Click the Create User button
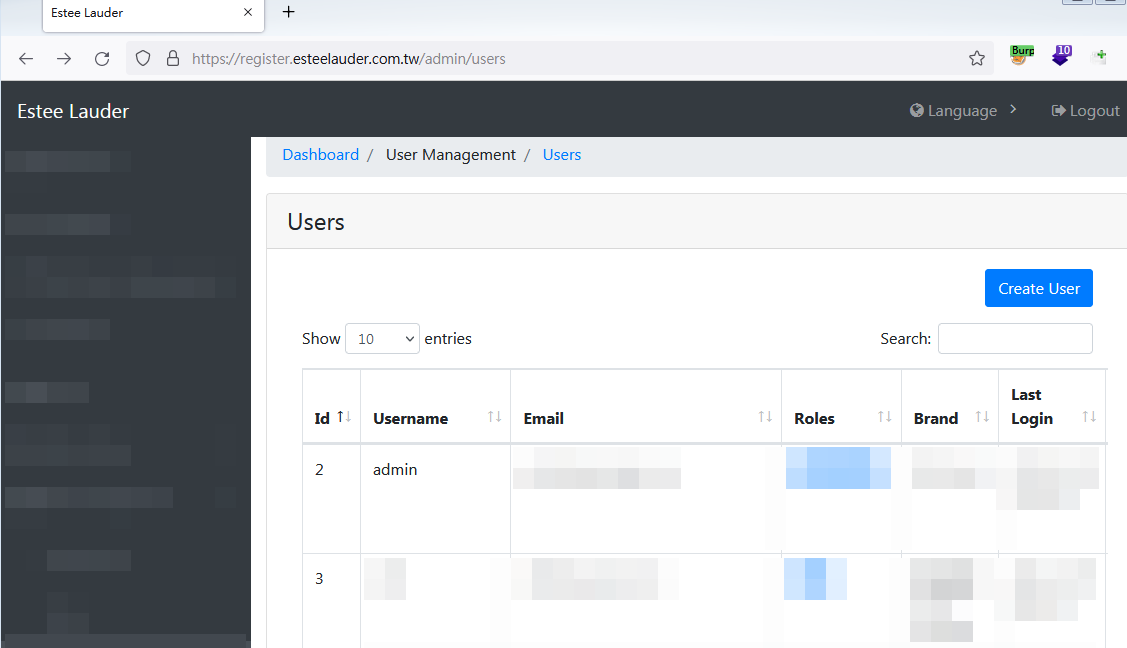This screenshot has height=648, width=1127. pos(1039,288)
